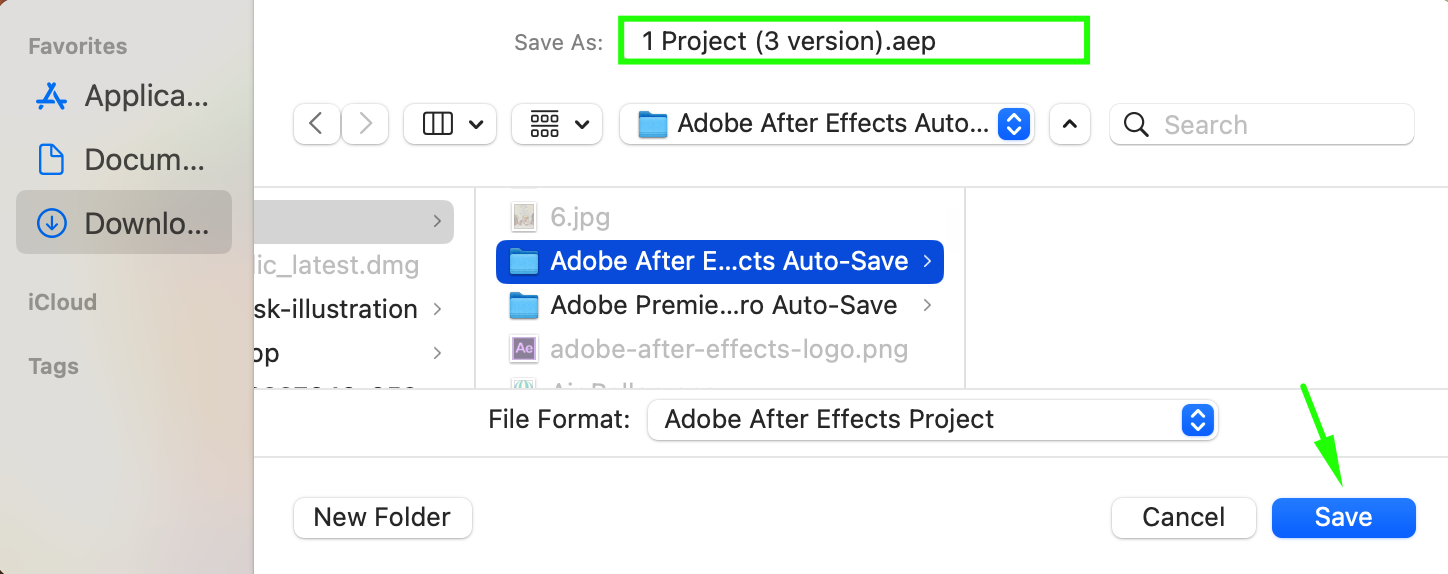Image resolution: width=1448 pixels, height=574 pixels.
Task: Collapse the dialog with the up chevron
Action: pyautogui.click(x=1069, y=124)
